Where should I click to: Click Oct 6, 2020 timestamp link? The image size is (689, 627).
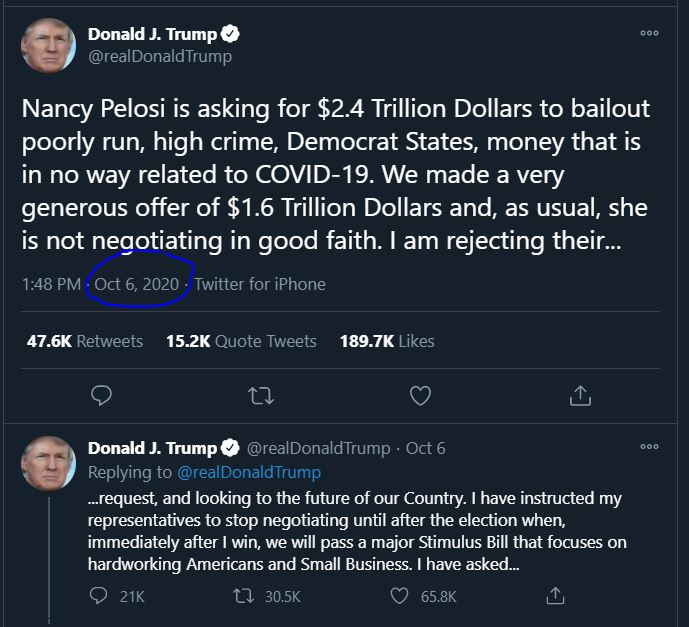click(x=137, y=284)
